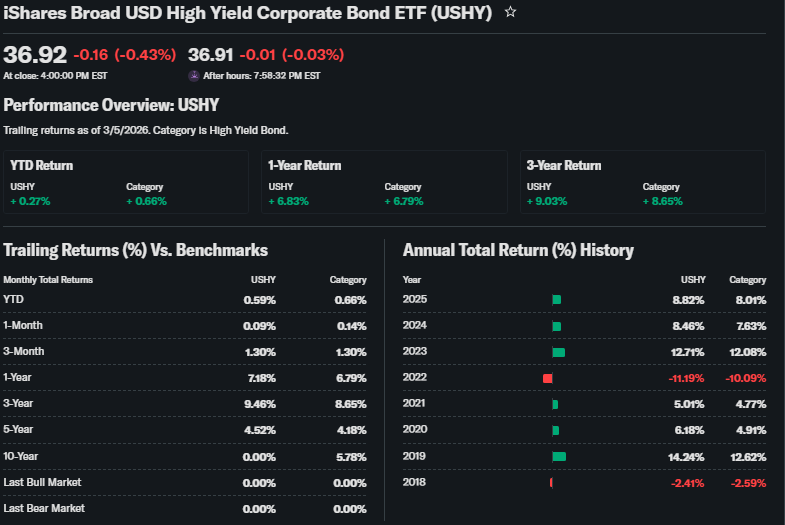
Task: Select the YTD Return card
Action: (125, 182)
